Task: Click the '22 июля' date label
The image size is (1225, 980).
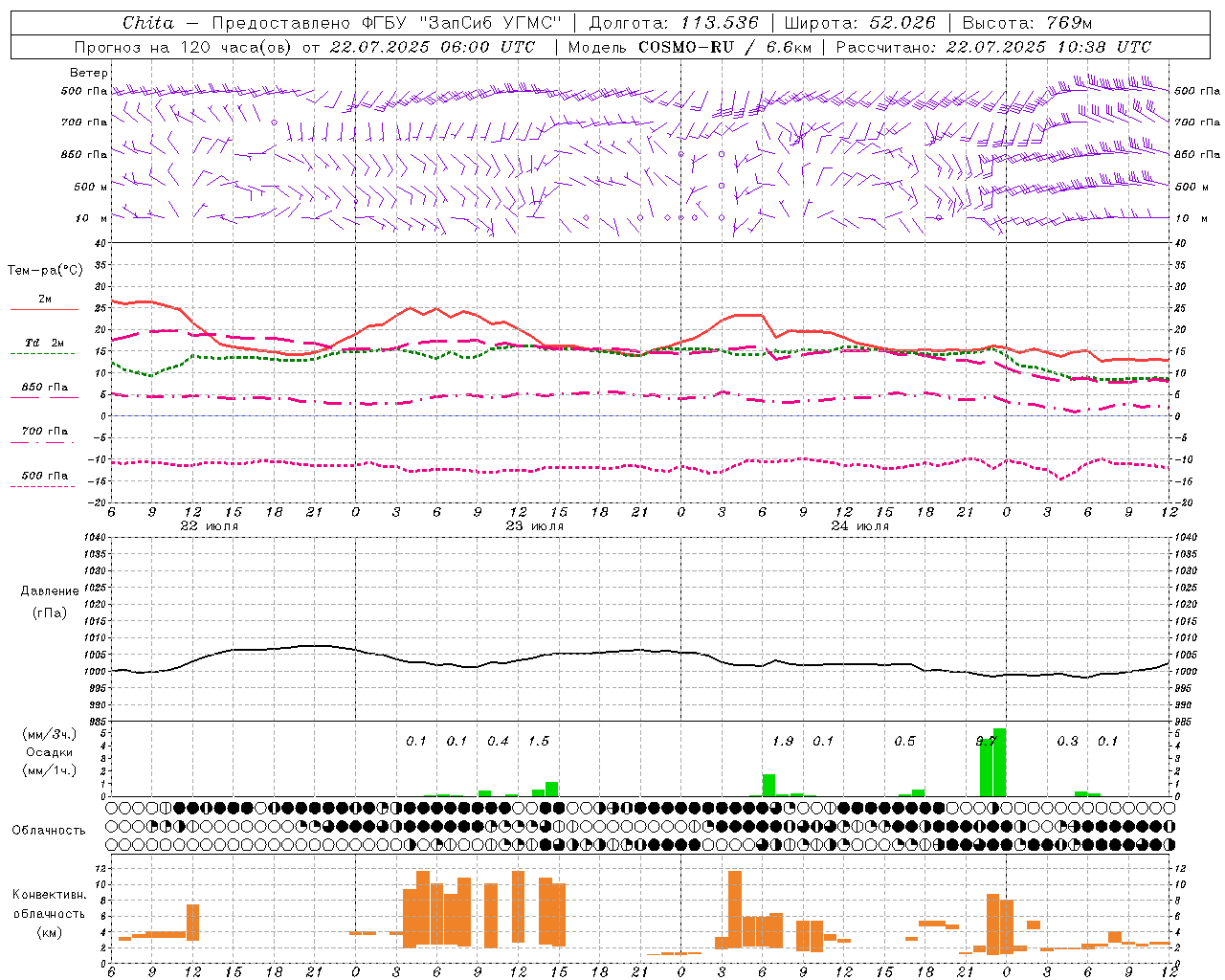Action: (x=210, y=526)
